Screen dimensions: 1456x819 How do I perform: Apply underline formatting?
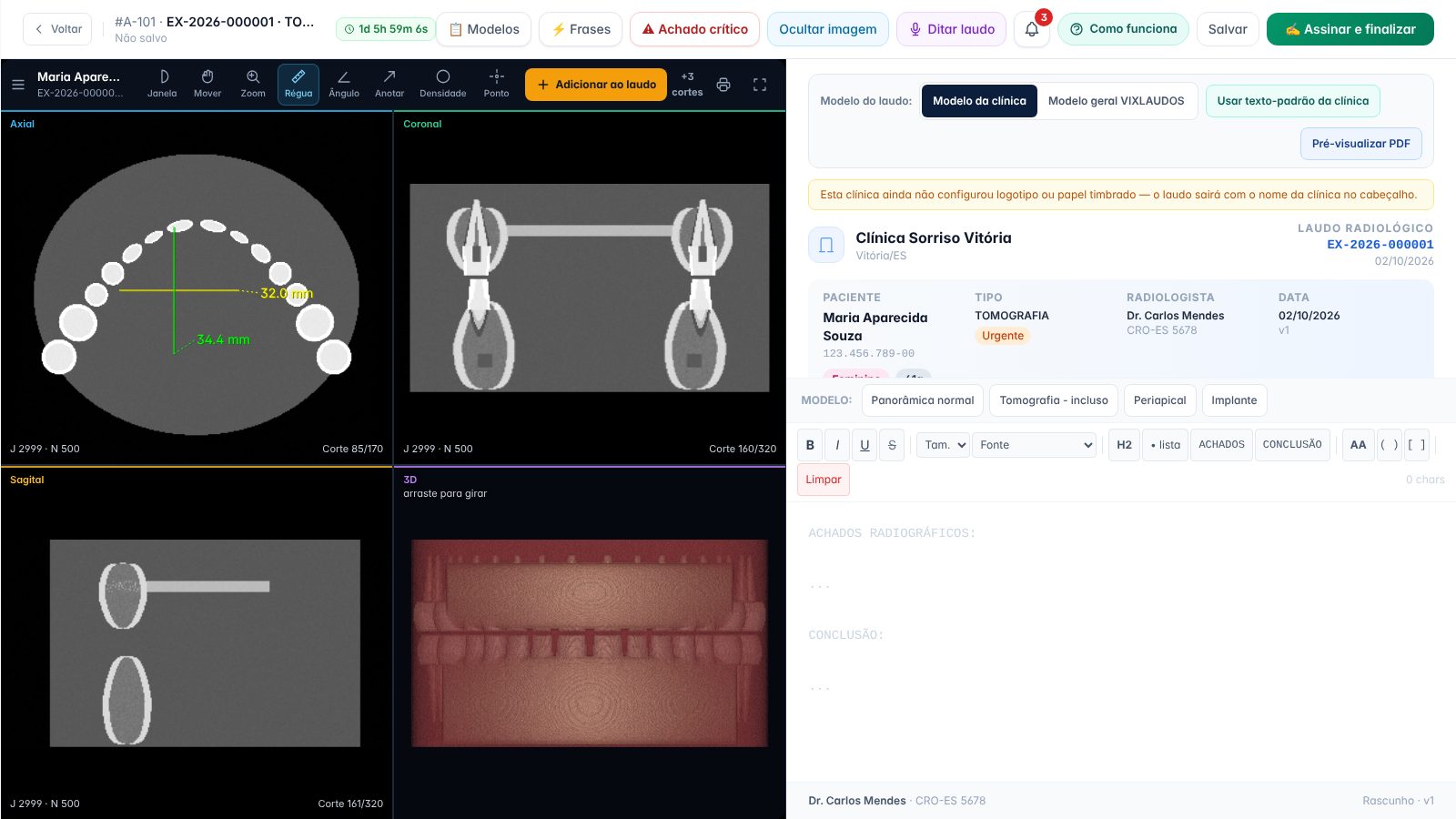(x=864, y=445)
